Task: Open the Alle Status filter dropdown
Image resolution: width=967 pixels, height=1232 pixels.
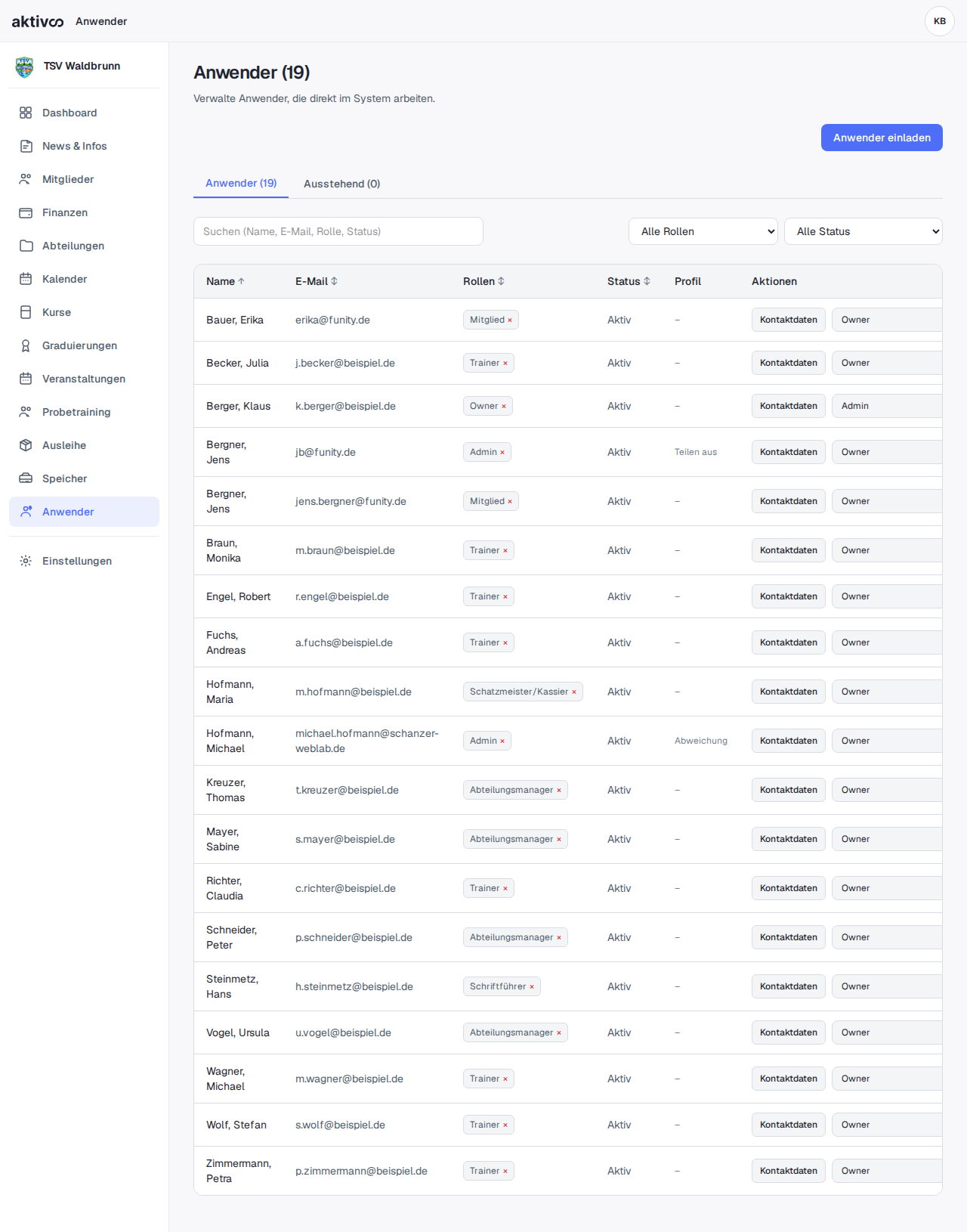Action: (x=864, y=231)
